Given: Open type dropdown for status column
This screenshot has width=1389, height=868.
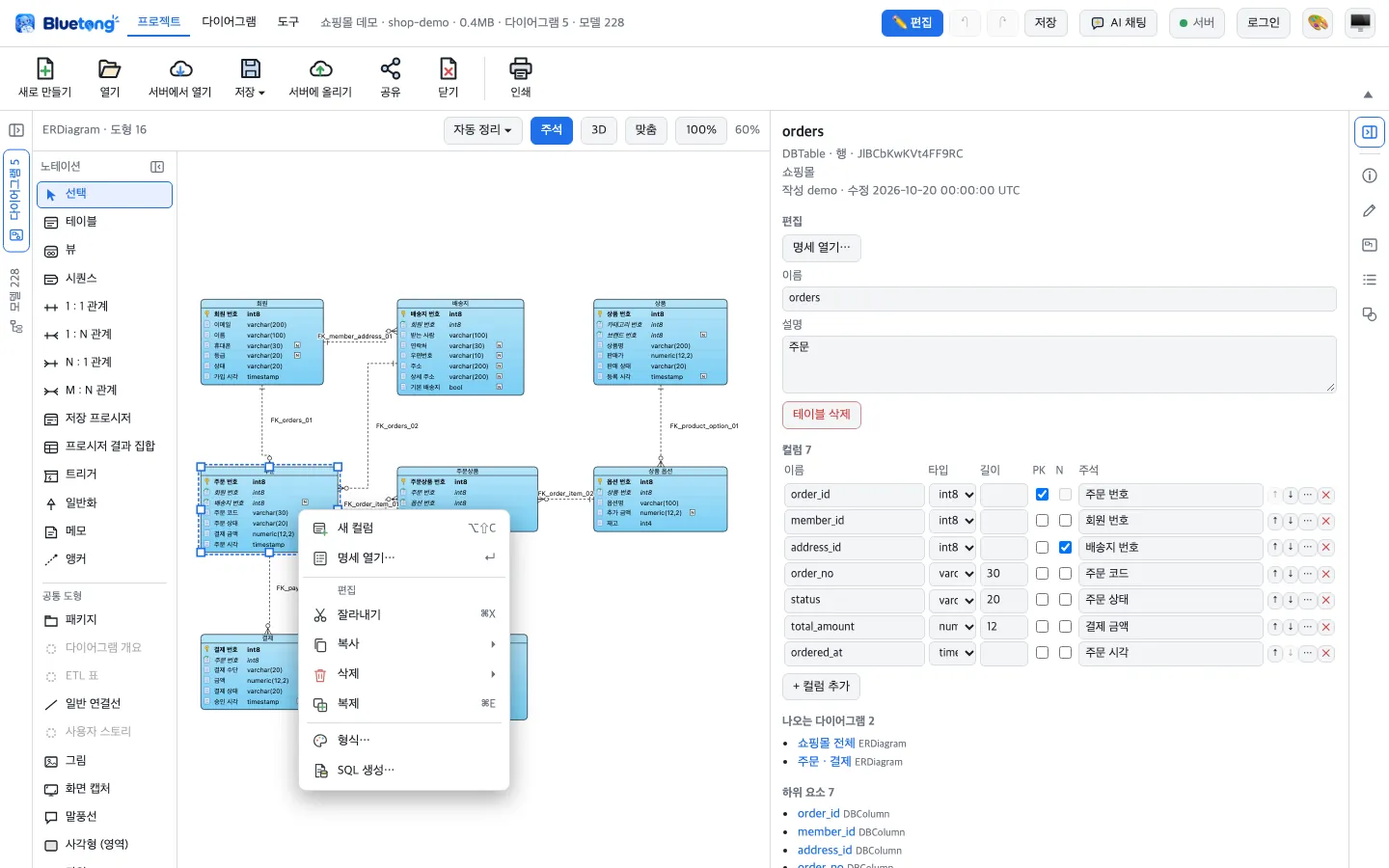Looking at the screenshot, I should pos(953,600).
